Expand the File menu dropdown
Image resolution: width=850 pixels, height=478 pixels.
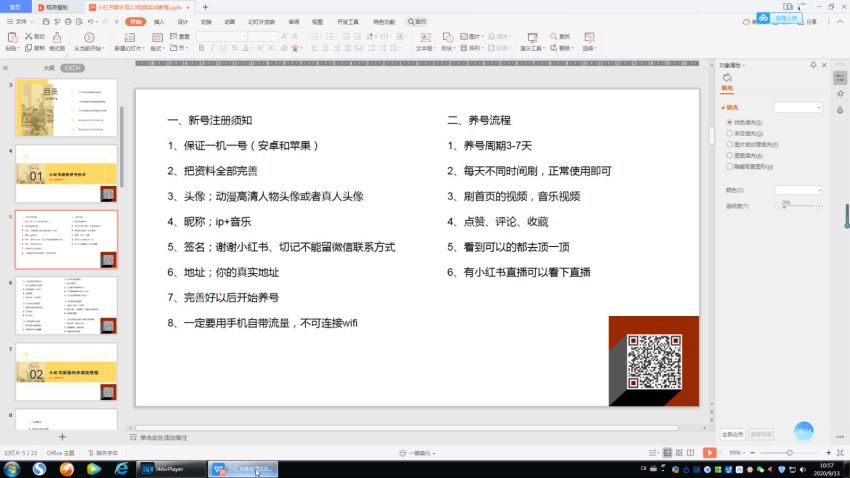[x=20, y=22]
